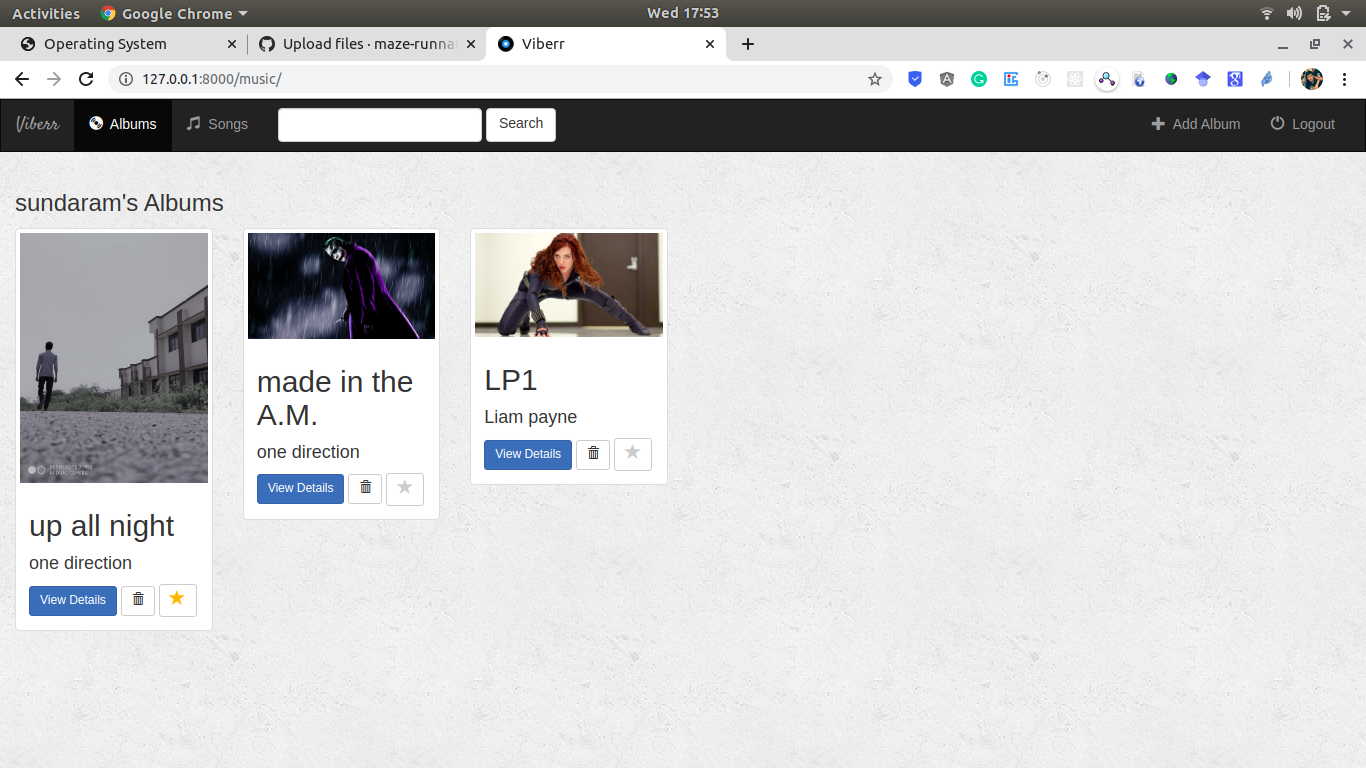Open the Google Translate extension icon
The height and width of the screenshot is (768, 1366).
pyautogui.click(x=1235, y=79)
